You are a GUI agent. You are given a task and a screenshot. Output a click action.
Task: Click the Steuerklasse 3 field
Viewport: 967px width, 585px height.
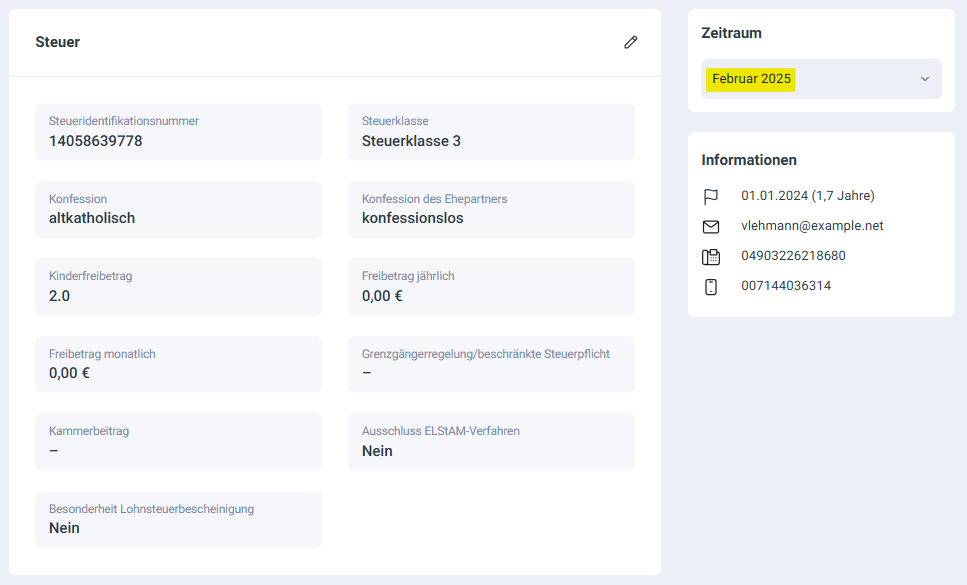(x=491, y=132)
